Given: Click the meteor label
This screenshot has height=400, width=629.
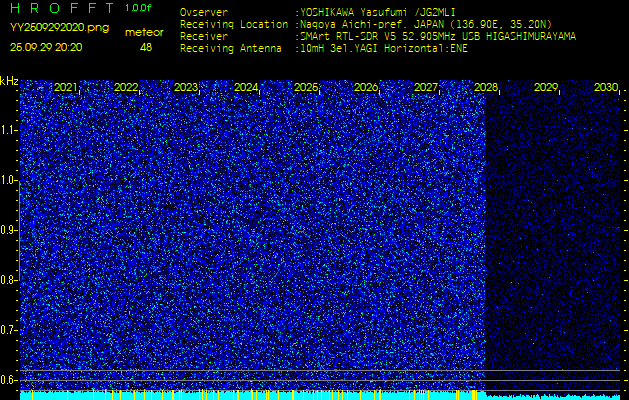Looking at the screenshot, I should click(144, 32).
